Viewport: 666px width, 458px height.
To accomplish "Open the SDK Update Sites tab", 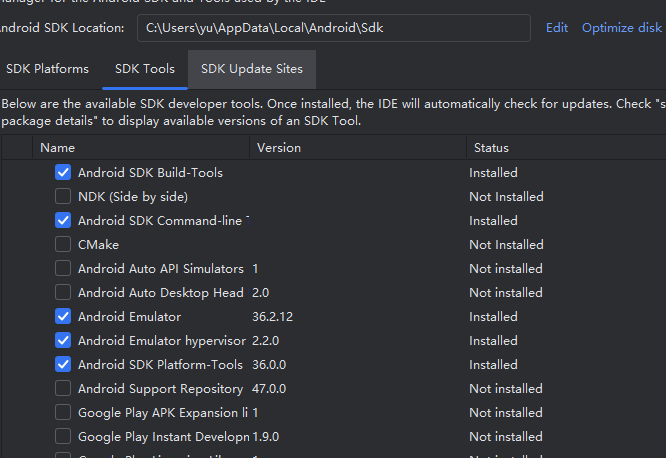I will 252,69.
